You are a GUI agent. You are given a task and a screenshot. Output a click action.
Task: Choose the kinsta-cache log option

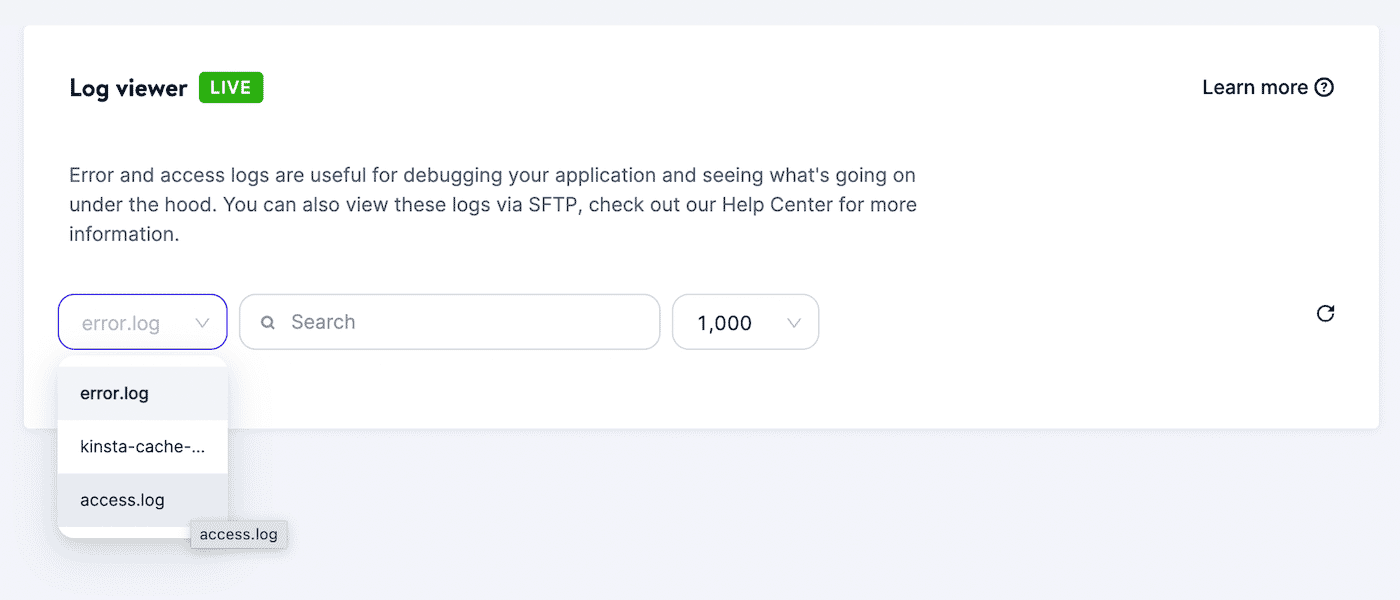[x=143, y=447]
